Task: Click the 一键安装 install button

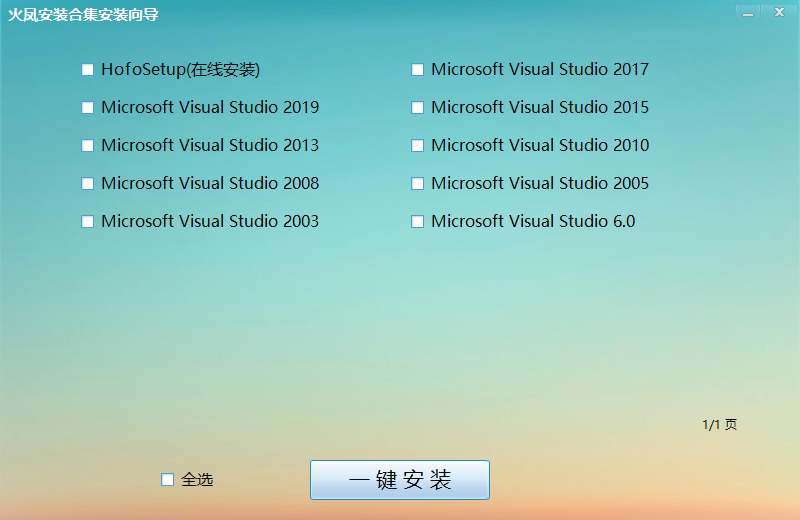Action: (400, 480)
